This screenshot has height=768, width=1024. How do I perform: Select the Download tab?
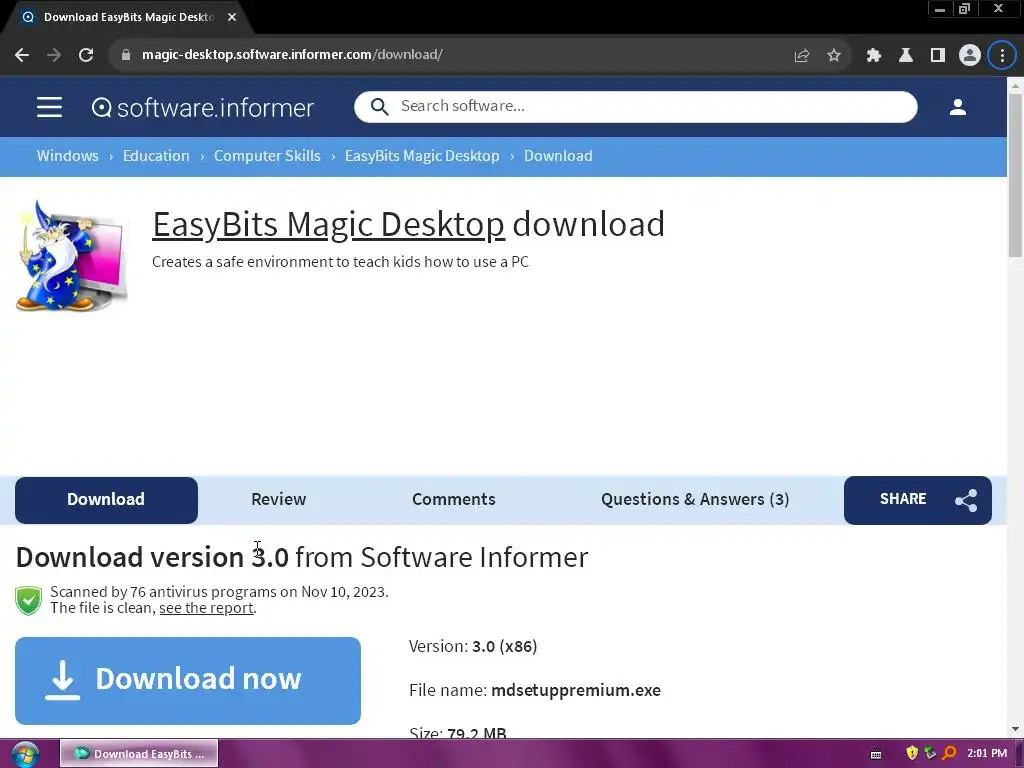pos(106,500)
